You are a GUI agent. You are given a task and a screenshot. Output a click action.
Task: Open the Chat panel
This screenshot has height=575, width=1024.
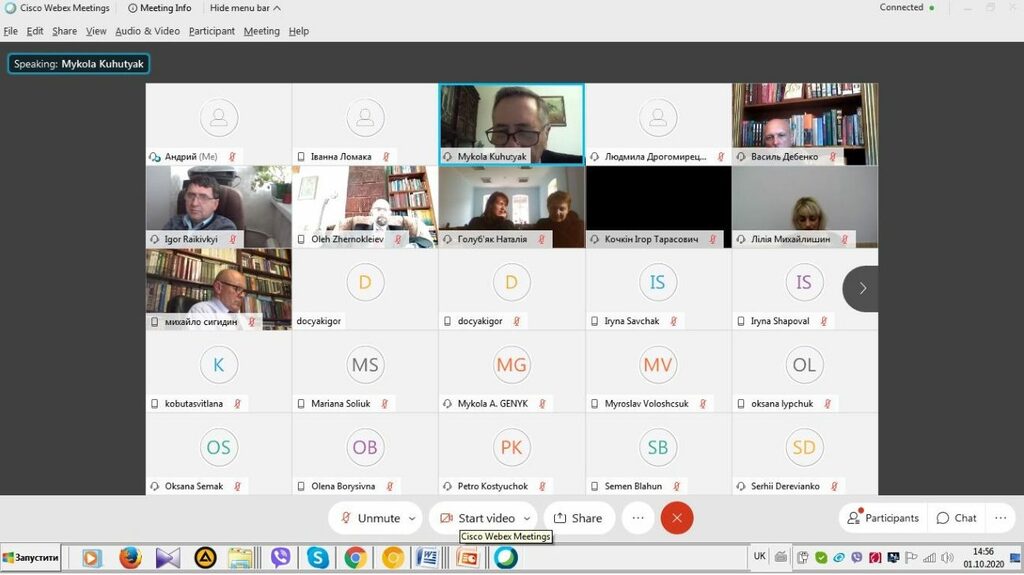click(x=956, y=518)
